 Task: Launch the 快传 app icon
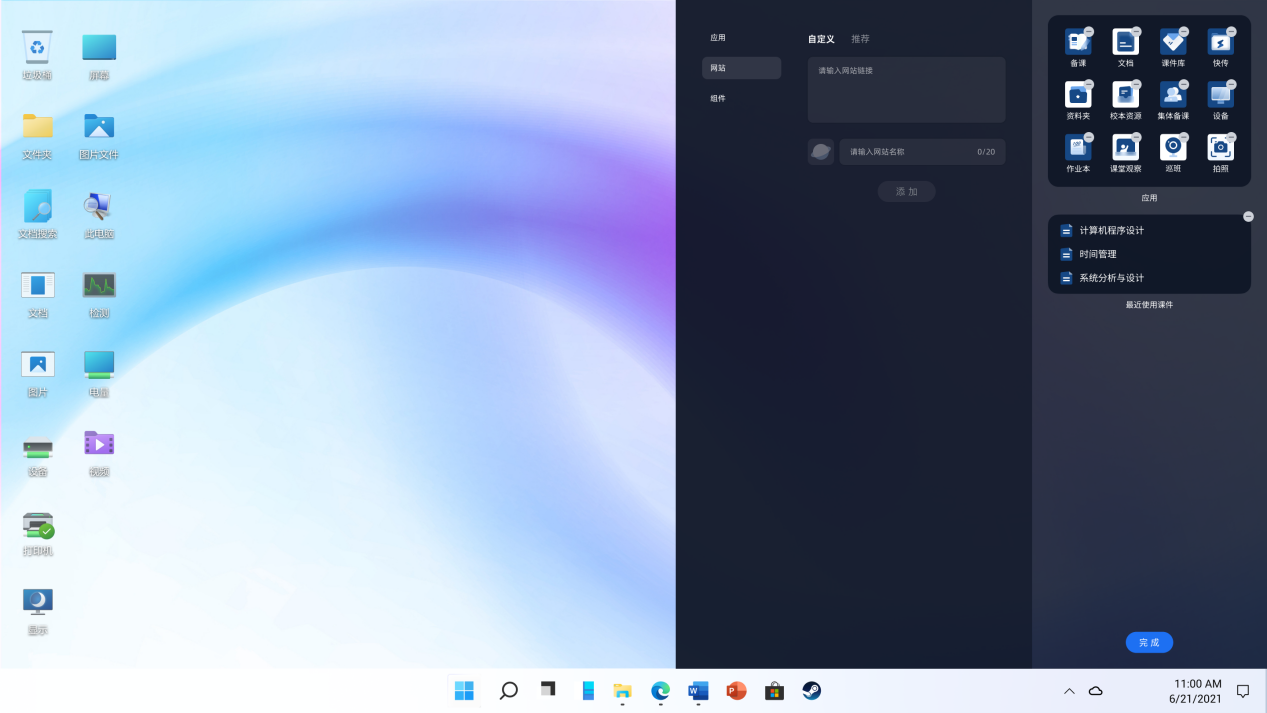point(1220,42)
